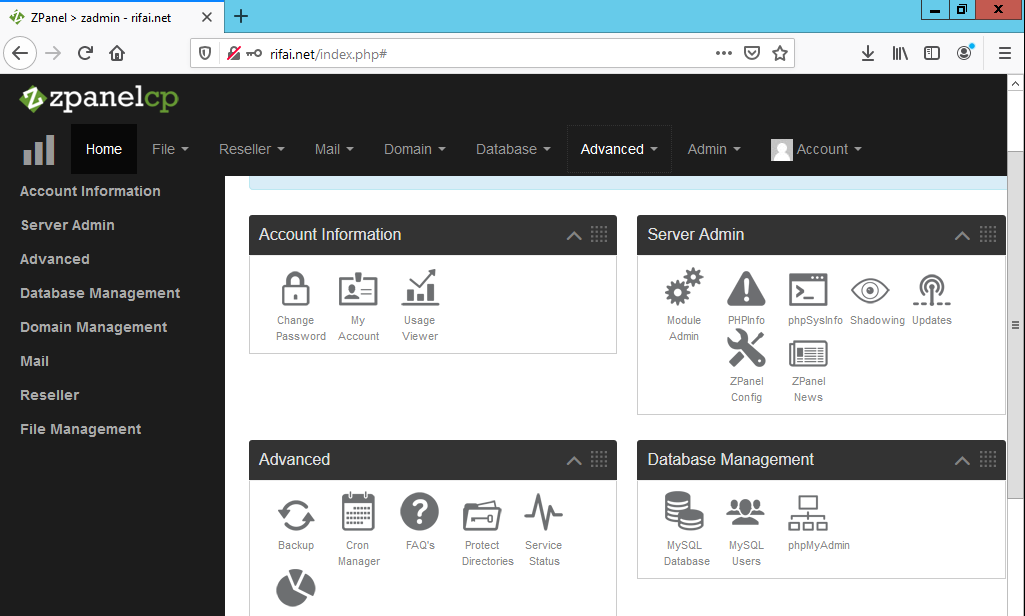Jump to Database Management sidebar link
The height and width of the screenshot is (616, 1025).
tap(100, 293)
